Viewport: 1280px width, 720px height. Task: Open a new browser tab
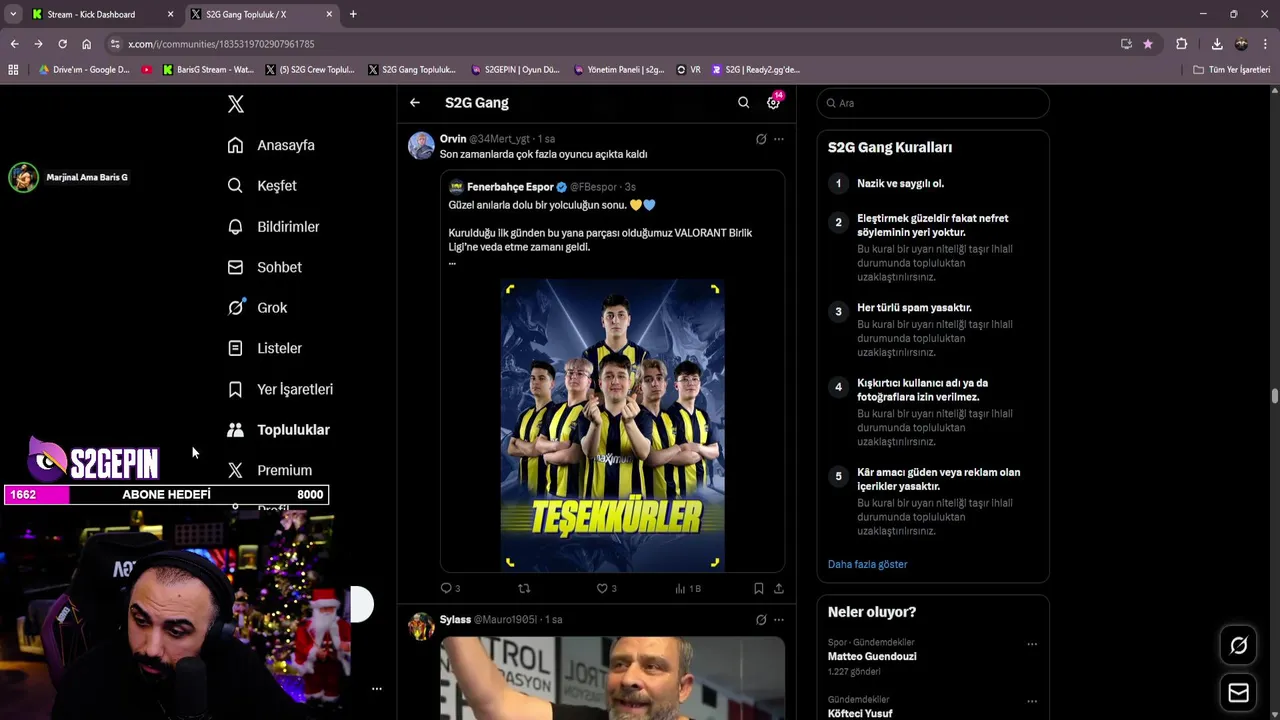pos(353,14)
